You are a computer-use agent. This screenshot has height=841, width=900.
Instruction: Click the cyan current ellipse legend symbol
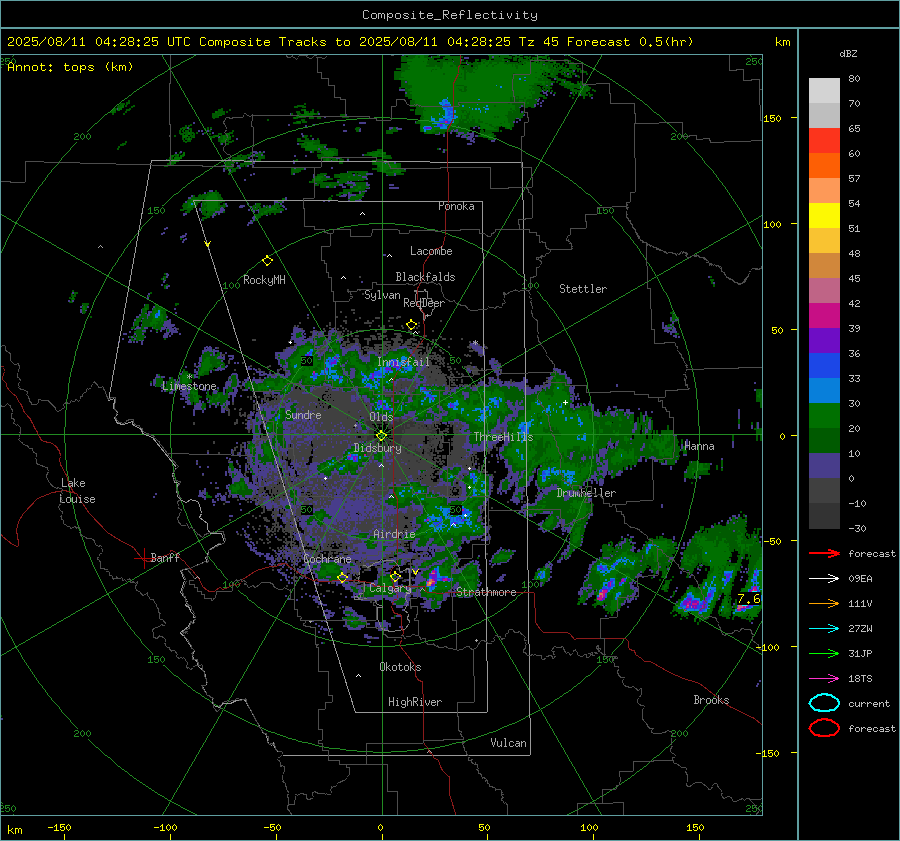pos(824,703)
